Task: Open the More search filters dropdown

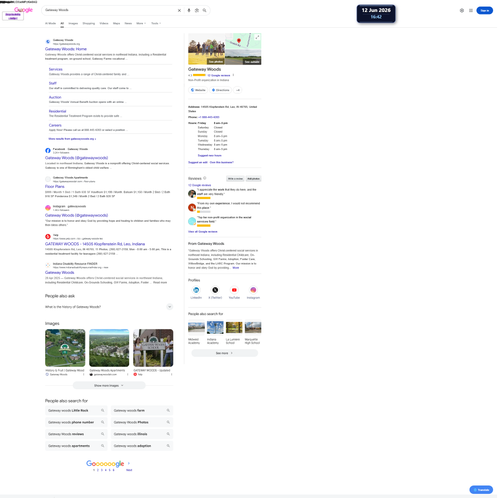Action: pyautogui.click(x=141, y=23)
